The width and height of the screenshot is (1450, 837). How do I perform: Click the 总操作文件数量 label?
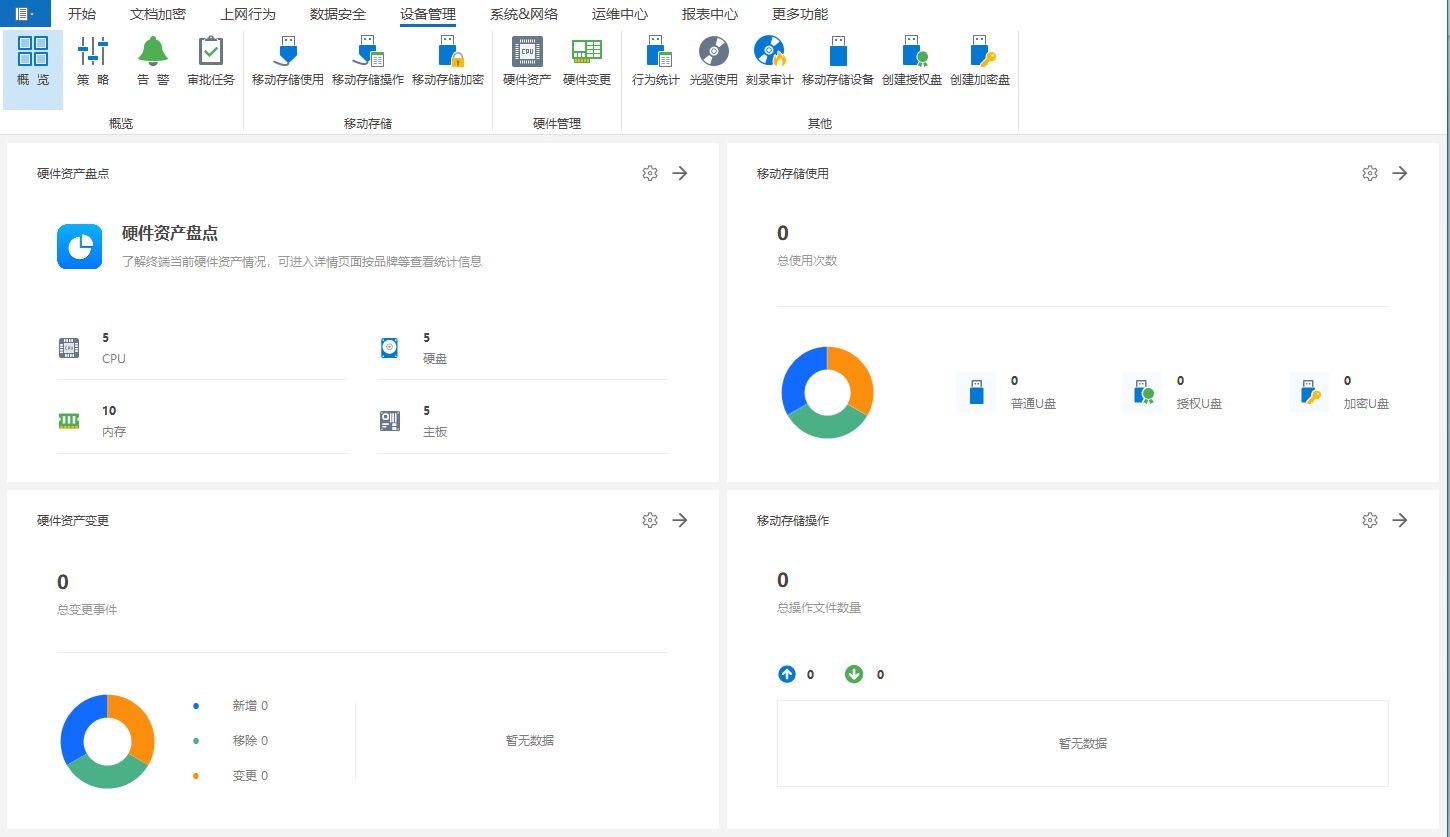pyautogui.click(x=819, y=607)
